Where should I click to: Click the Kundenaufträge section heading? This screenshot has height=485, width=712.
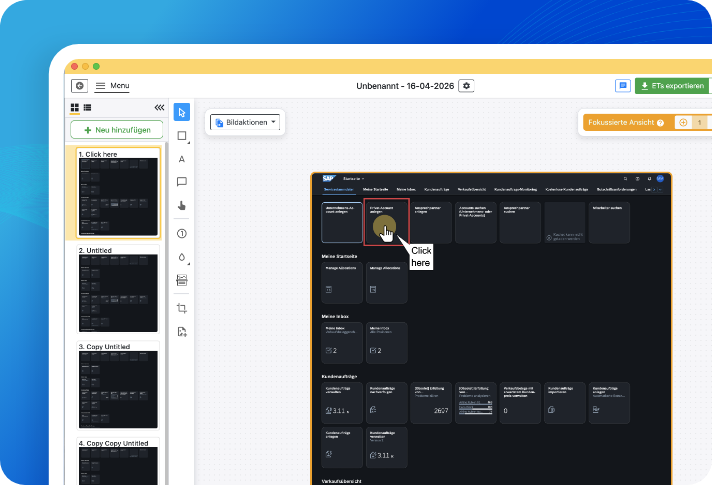tap(340, 376)
